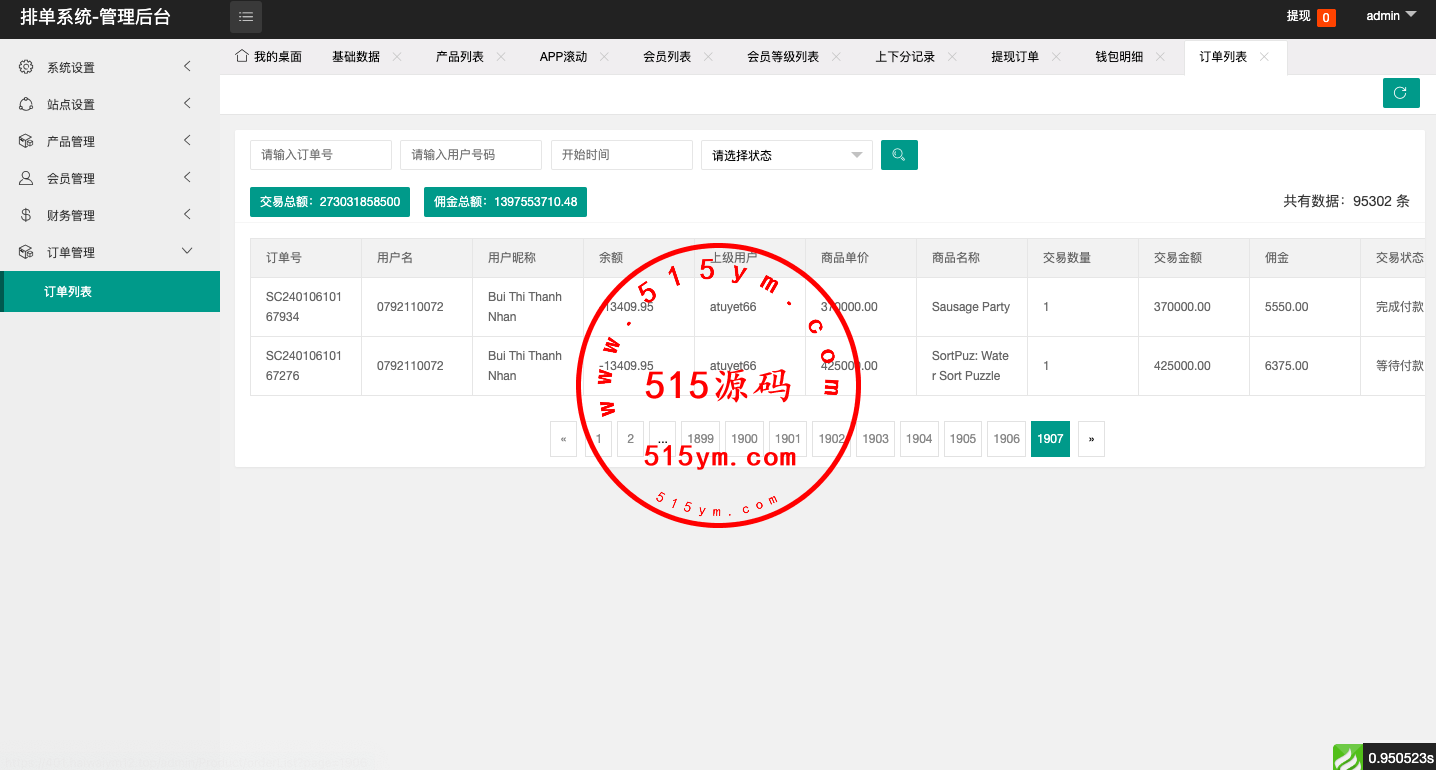Viewport: 1436px width, 770px height.
Task: Click the 开始时间 date field
Action: pyautogui.click(x=621, y=155)
